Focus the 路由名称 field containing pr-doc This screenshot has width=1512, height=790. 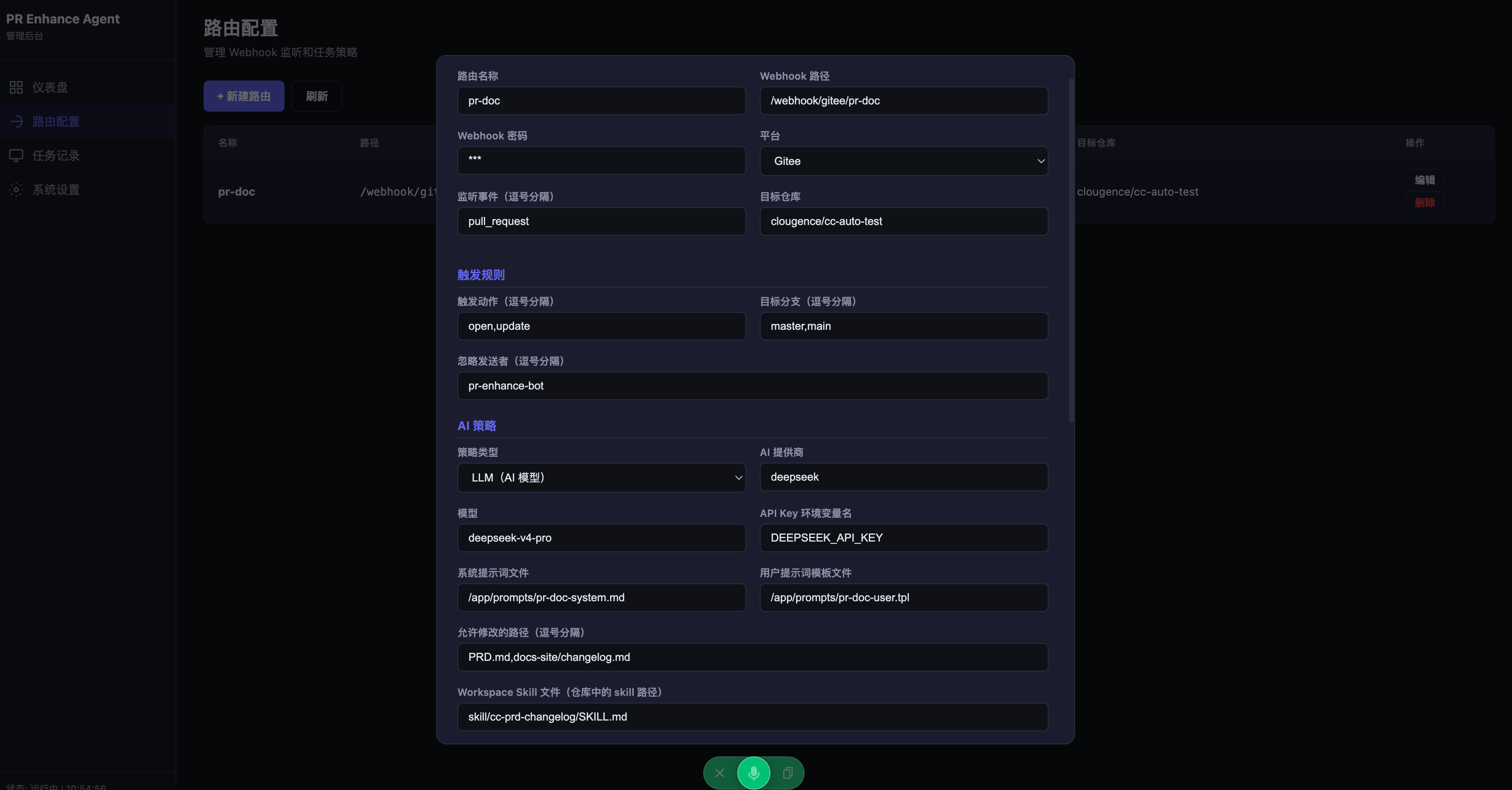tap(602, 101)
